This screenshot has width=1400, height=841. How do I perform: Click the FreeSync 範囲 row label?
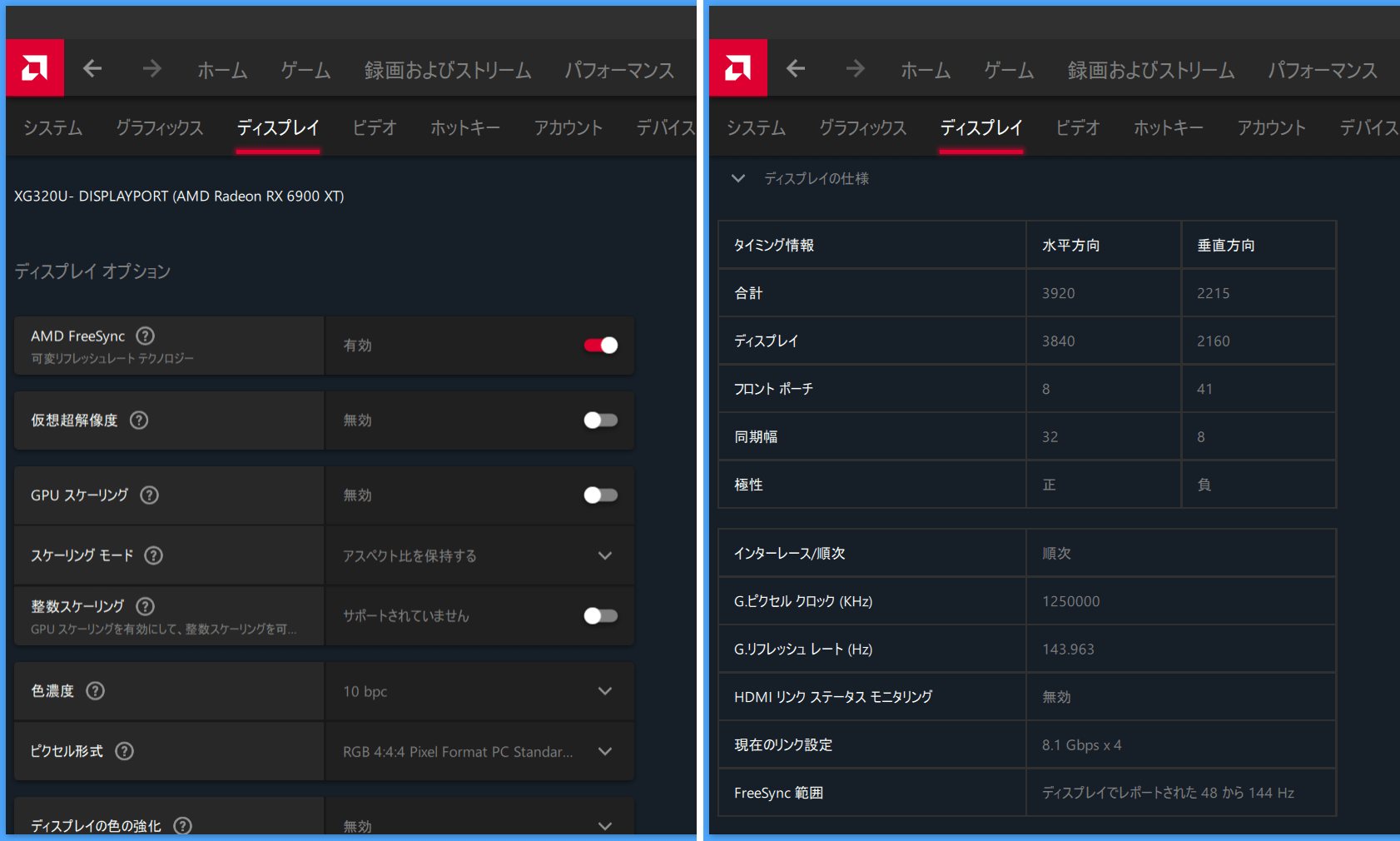click(778, 793)
